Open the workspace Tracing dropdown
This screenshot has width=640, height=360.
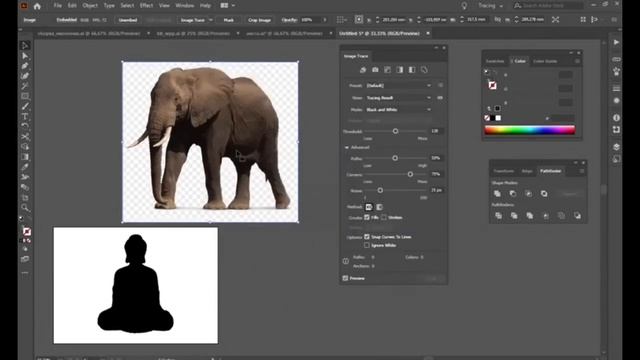[x=490, y=6]
